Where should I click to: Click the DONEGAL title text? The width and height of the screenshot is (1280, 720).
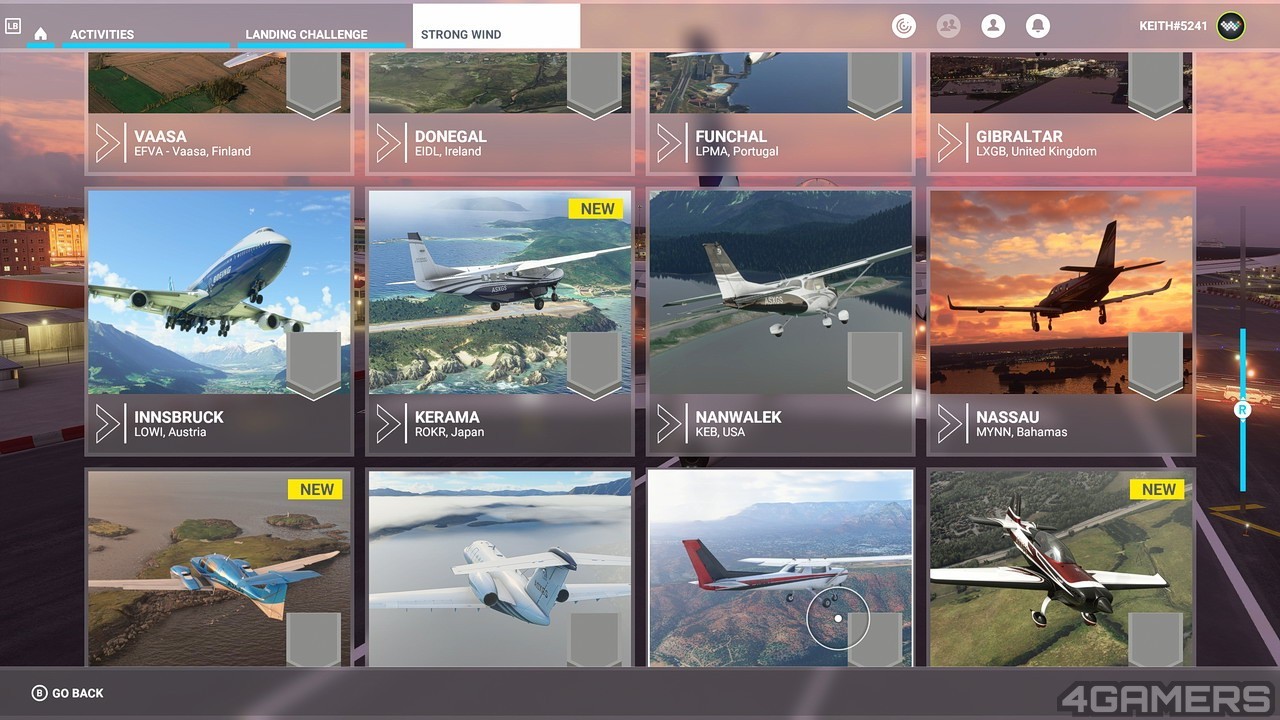(x=451, y=136)
